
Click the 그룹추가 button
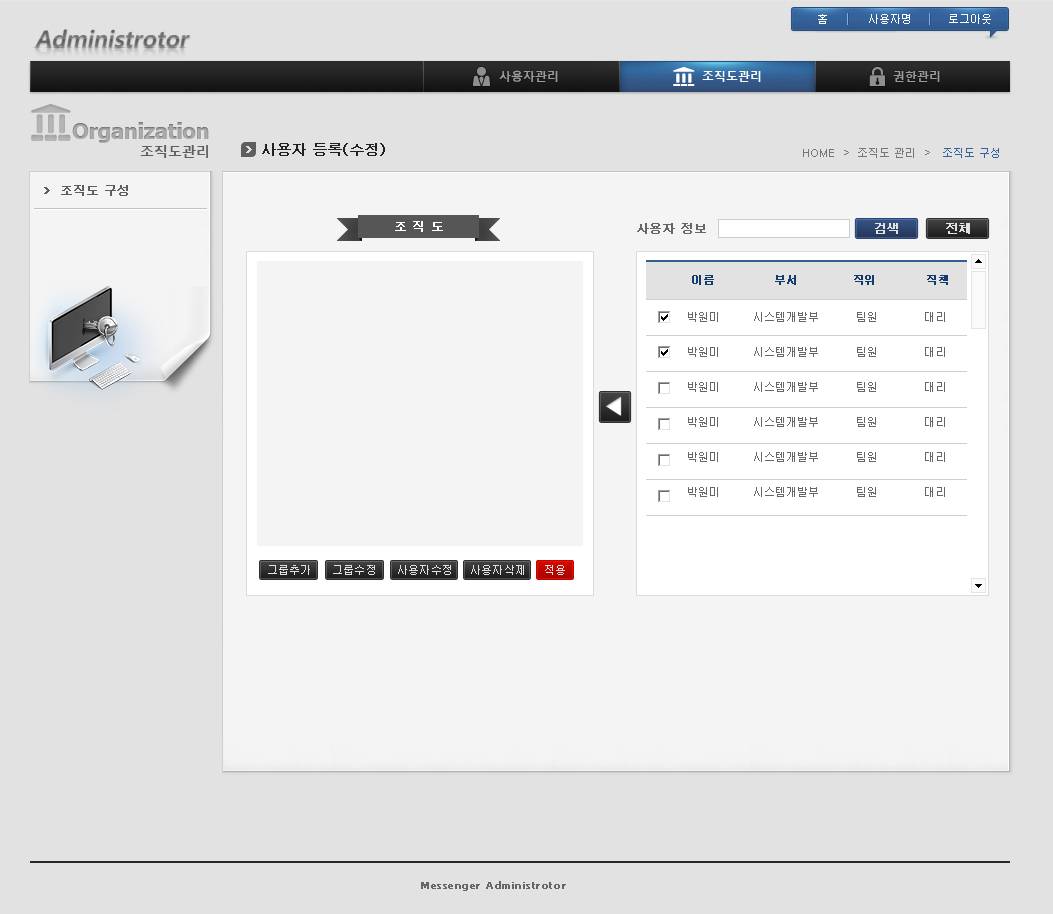click(288, 570)
